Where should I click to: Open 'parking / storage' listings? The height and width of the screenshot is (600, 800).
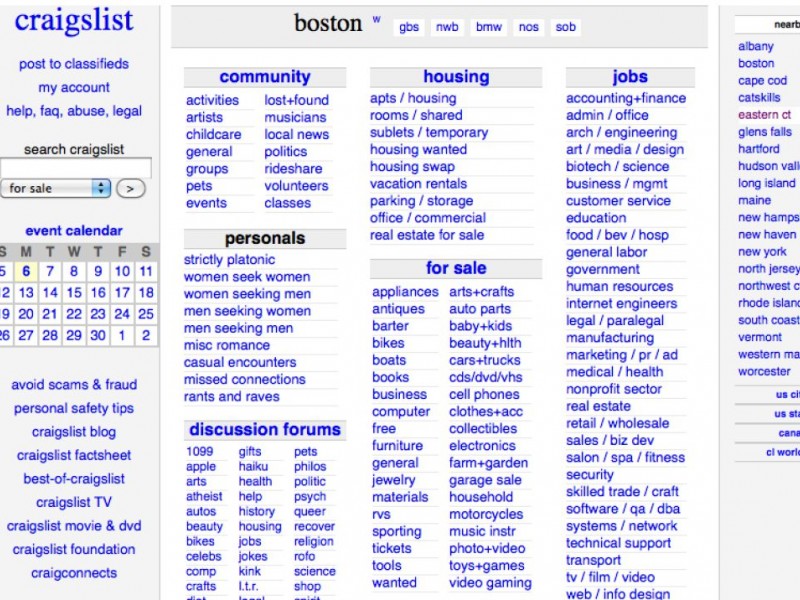click(421, 201)
